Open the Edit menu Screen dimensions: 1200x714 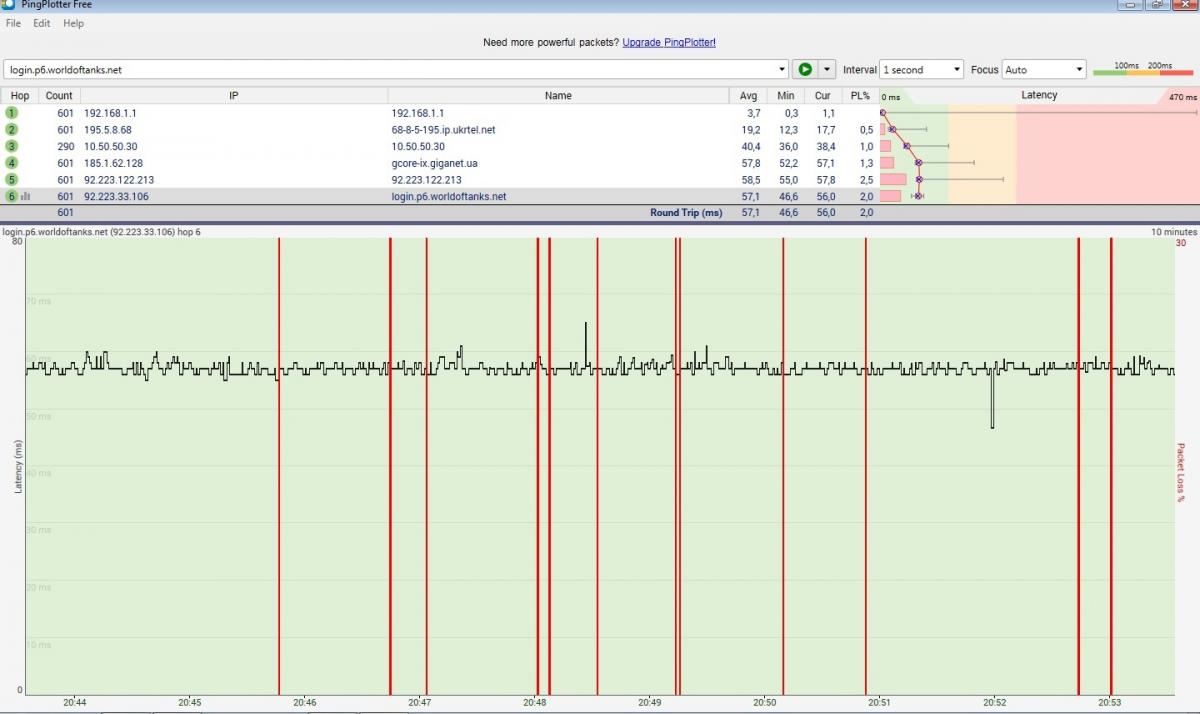tap(41, 23)
